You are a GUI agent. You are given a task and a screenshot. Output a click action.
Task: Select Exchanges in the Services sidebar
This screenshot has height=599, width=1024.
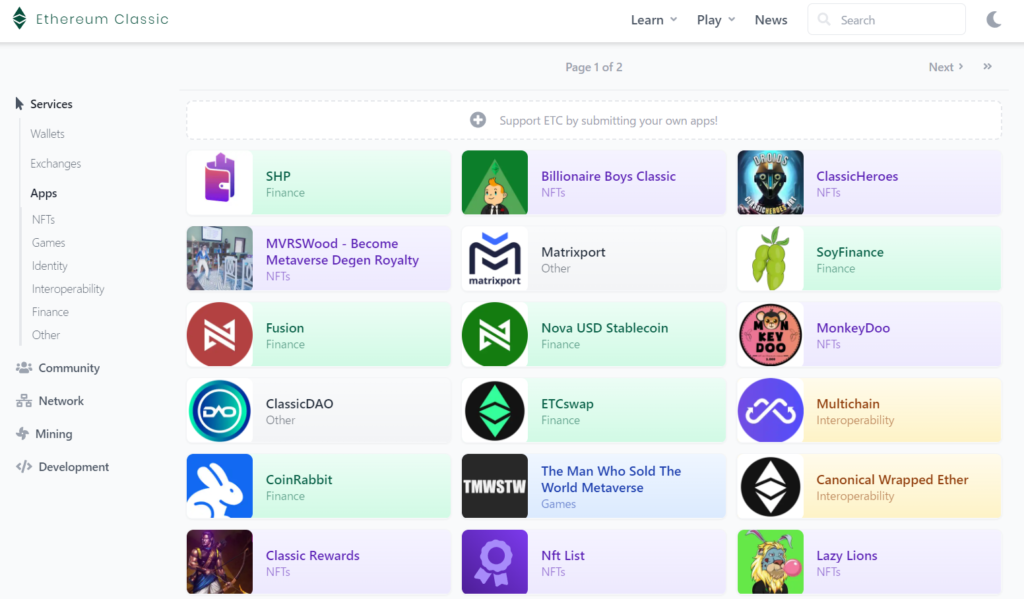click(x=55, y=164)
